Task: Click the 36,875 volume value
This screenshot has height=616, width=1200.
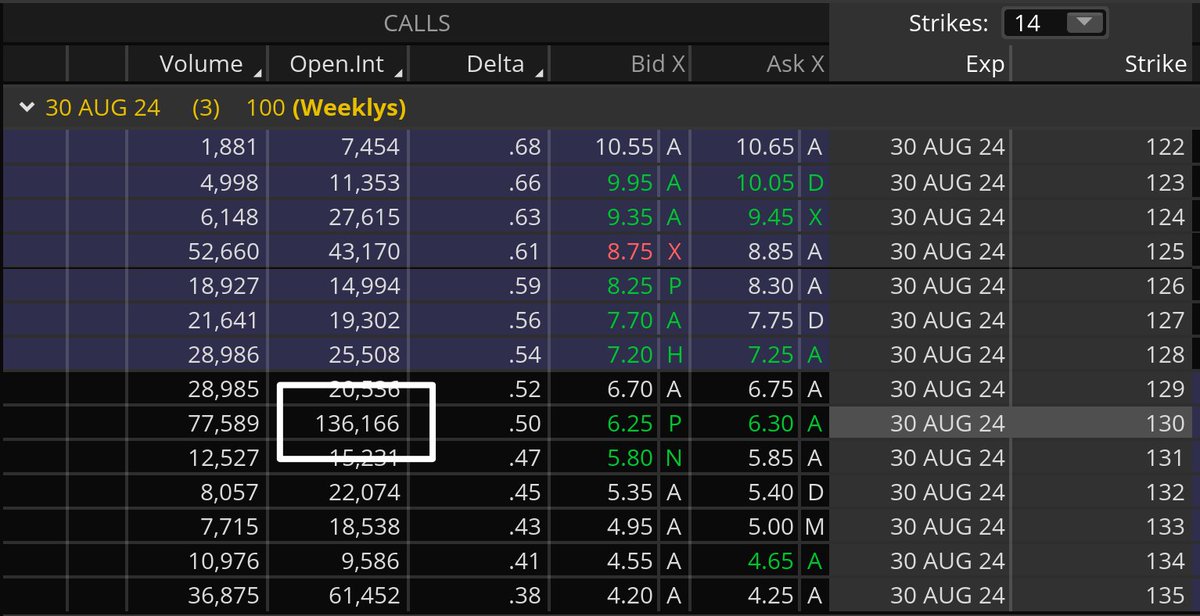Action: 222,596
